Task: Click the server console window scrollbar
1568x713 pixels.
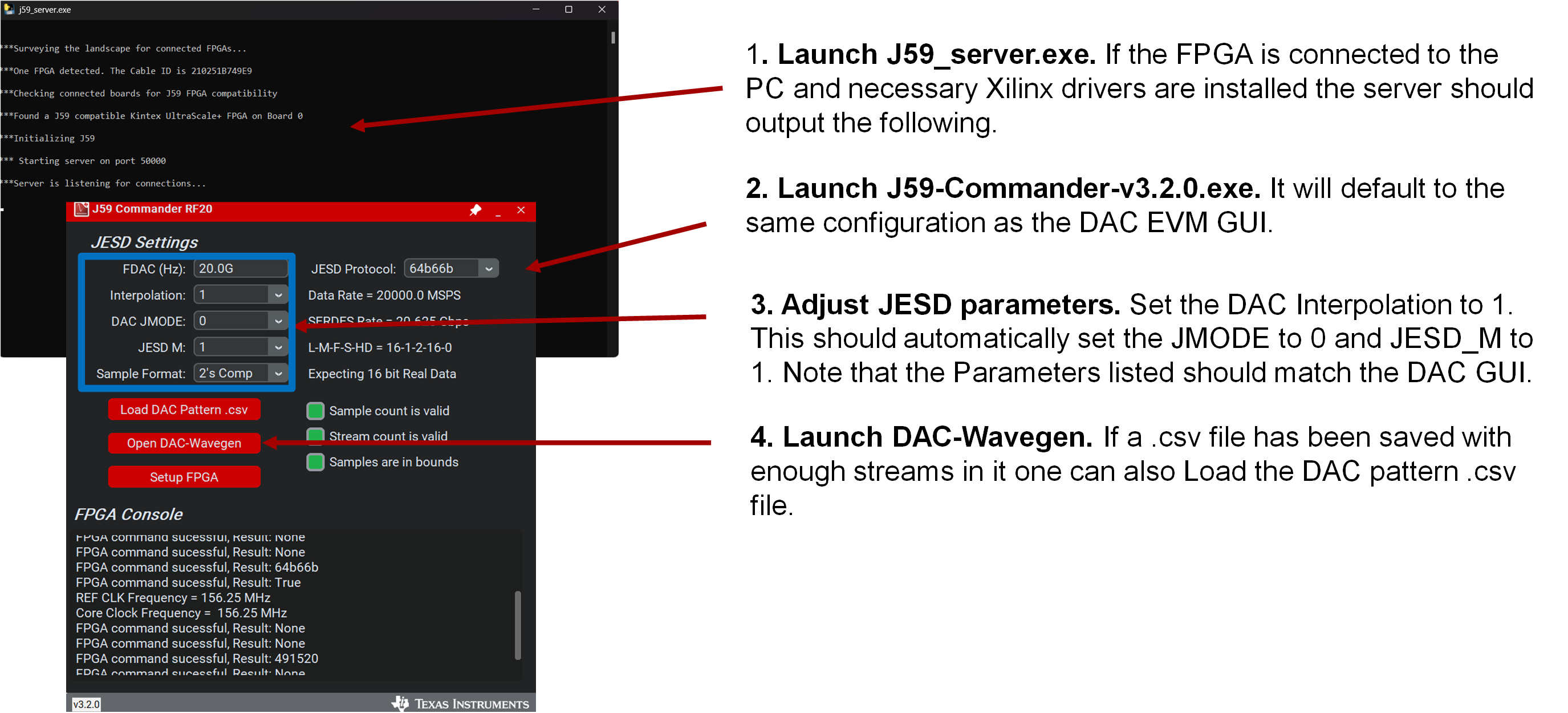Action: pyautogui.click(x=613, y=38)
